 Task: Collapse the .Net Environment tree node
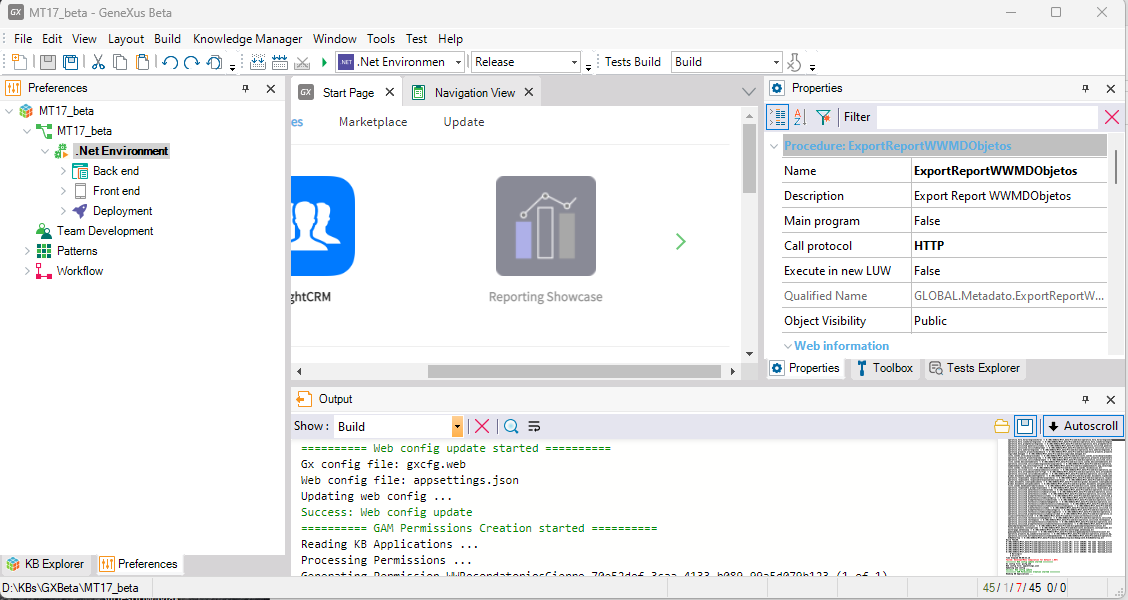pyautogui.click(x=45, y=151)
